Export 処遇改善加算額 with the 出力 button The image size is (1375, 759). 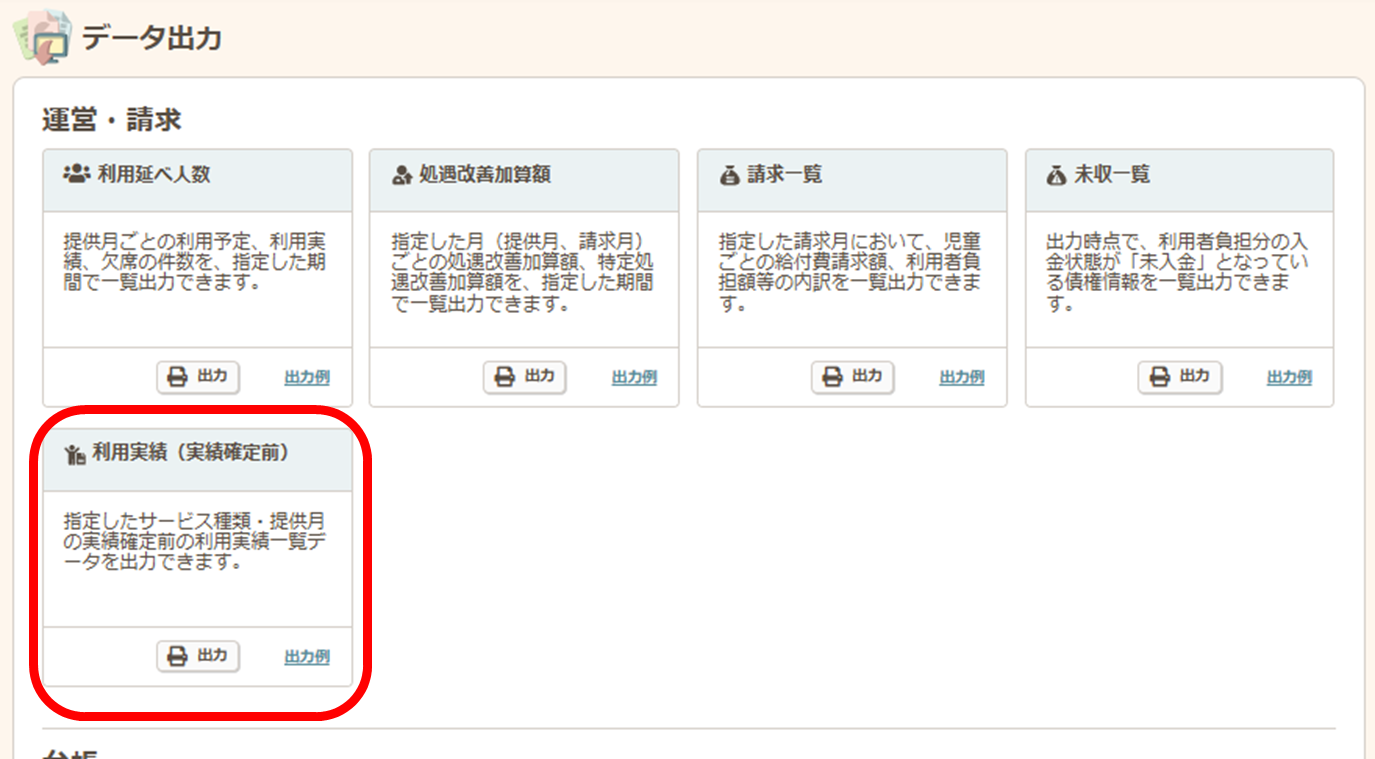click(x=525, y=377)
